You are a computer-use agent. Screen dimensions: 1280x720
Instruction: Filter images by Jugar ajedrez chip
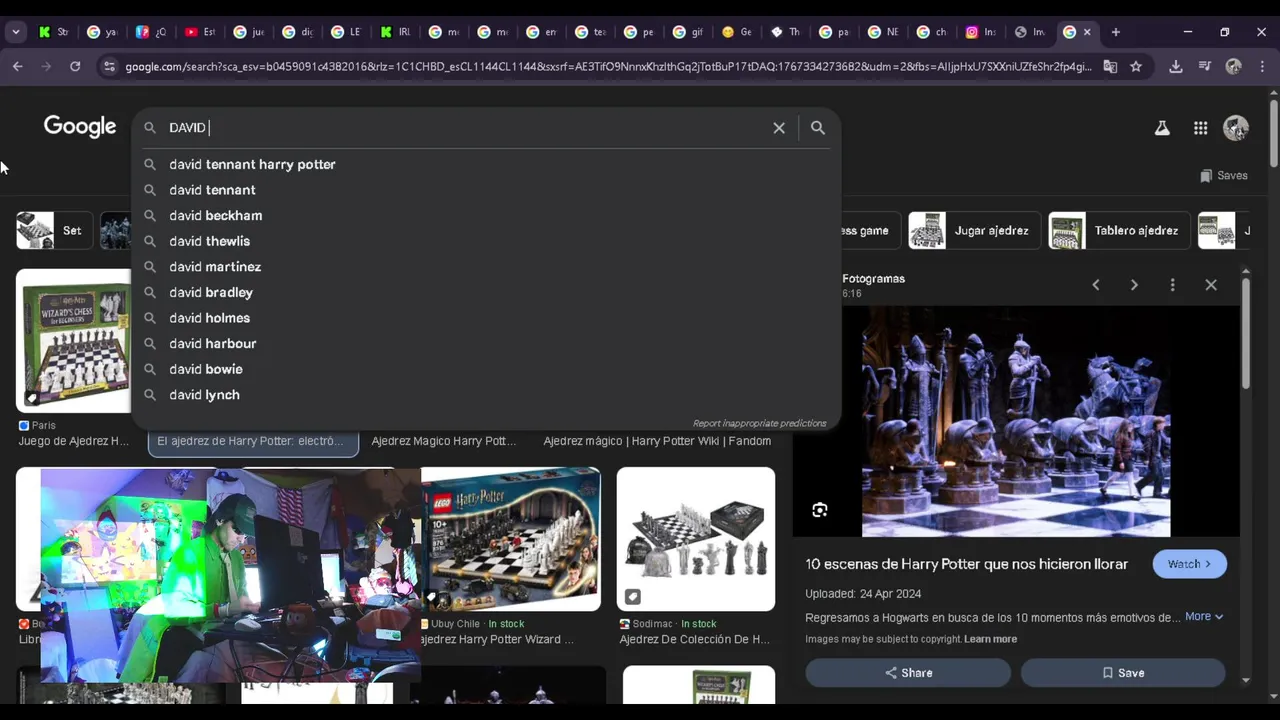point(973,230)
